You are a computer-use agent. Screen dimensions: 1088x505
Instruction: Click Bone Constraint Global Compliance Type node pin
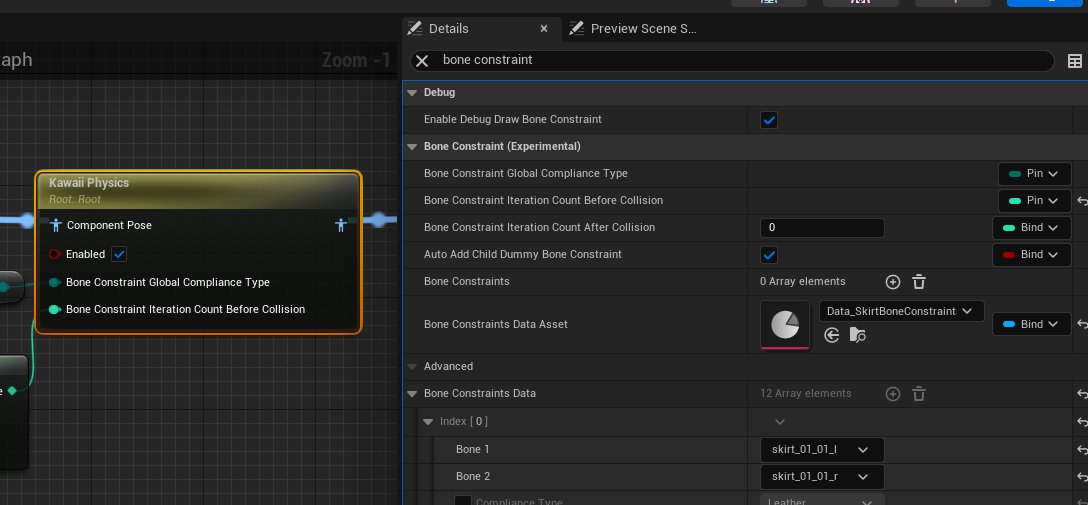(x=55, y=282)
